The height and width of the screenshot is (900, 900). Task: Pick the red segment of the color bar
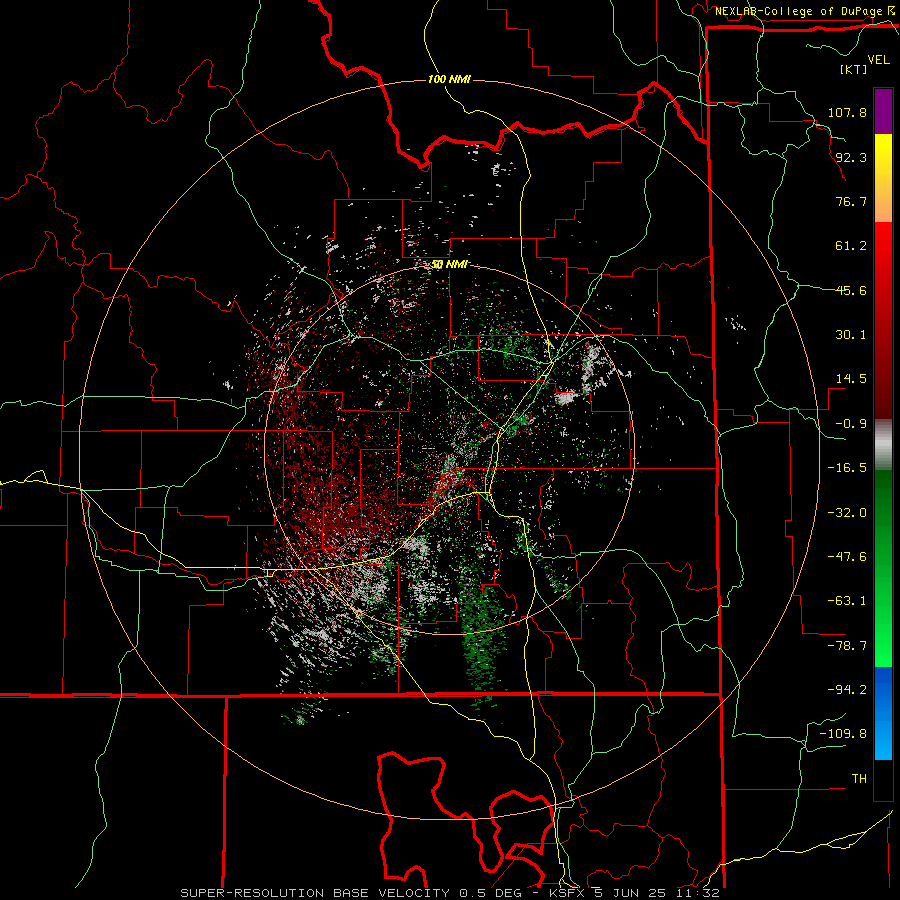click(x=883, y=320)
